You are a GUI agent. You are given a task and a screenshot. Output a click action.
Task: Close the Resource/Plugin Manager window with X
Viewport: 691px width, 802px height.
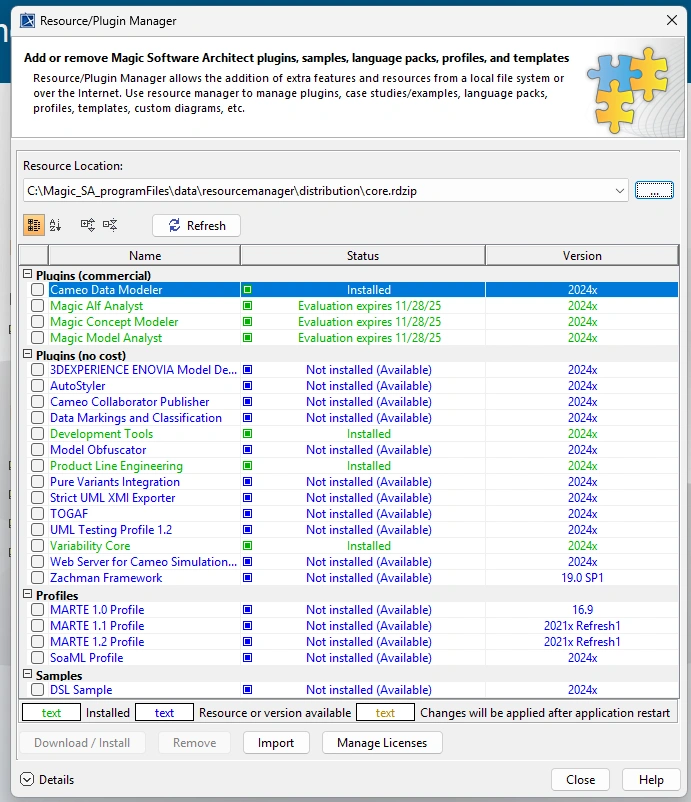(x=672, y=20)
